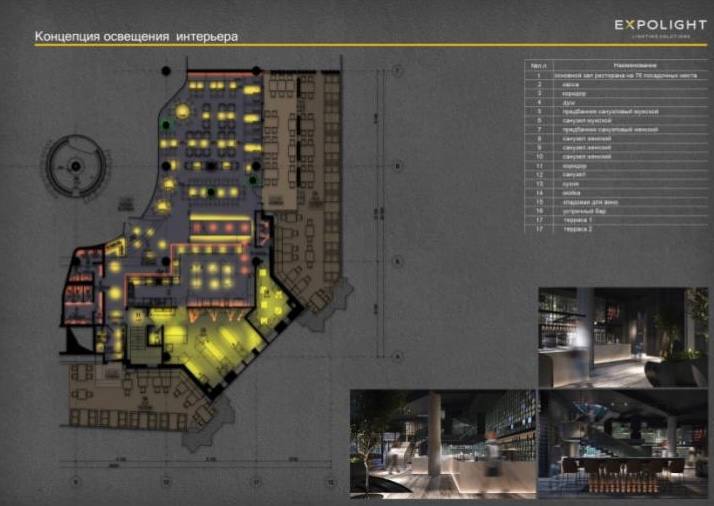Click the brightly lit yellow room in the floor plan
This screenshot has width=714, height=506.
(x=215, y=340)
